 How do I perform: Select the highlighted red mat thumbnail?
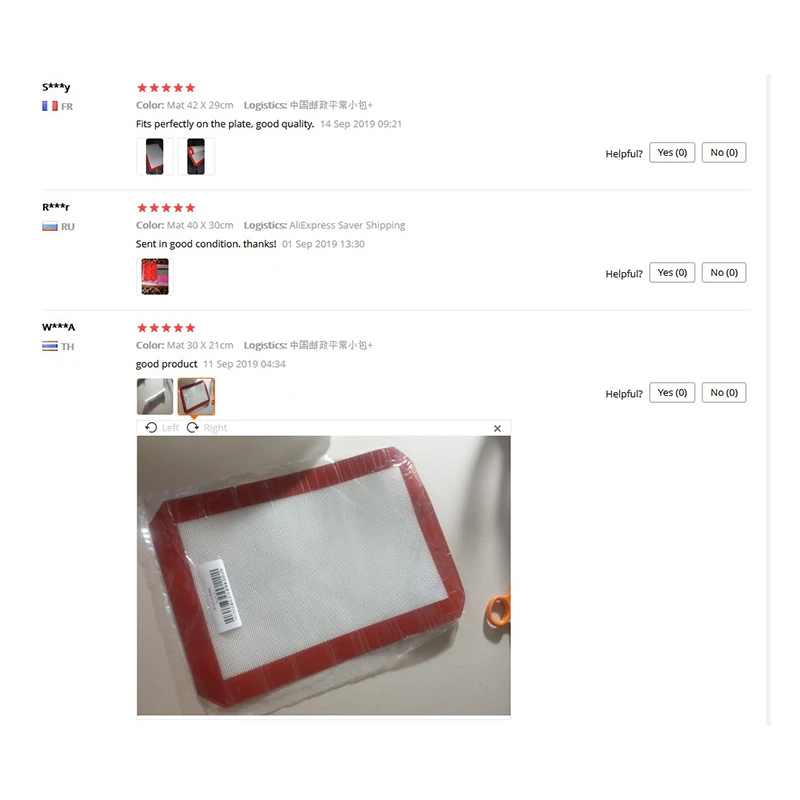click(196, 396)
